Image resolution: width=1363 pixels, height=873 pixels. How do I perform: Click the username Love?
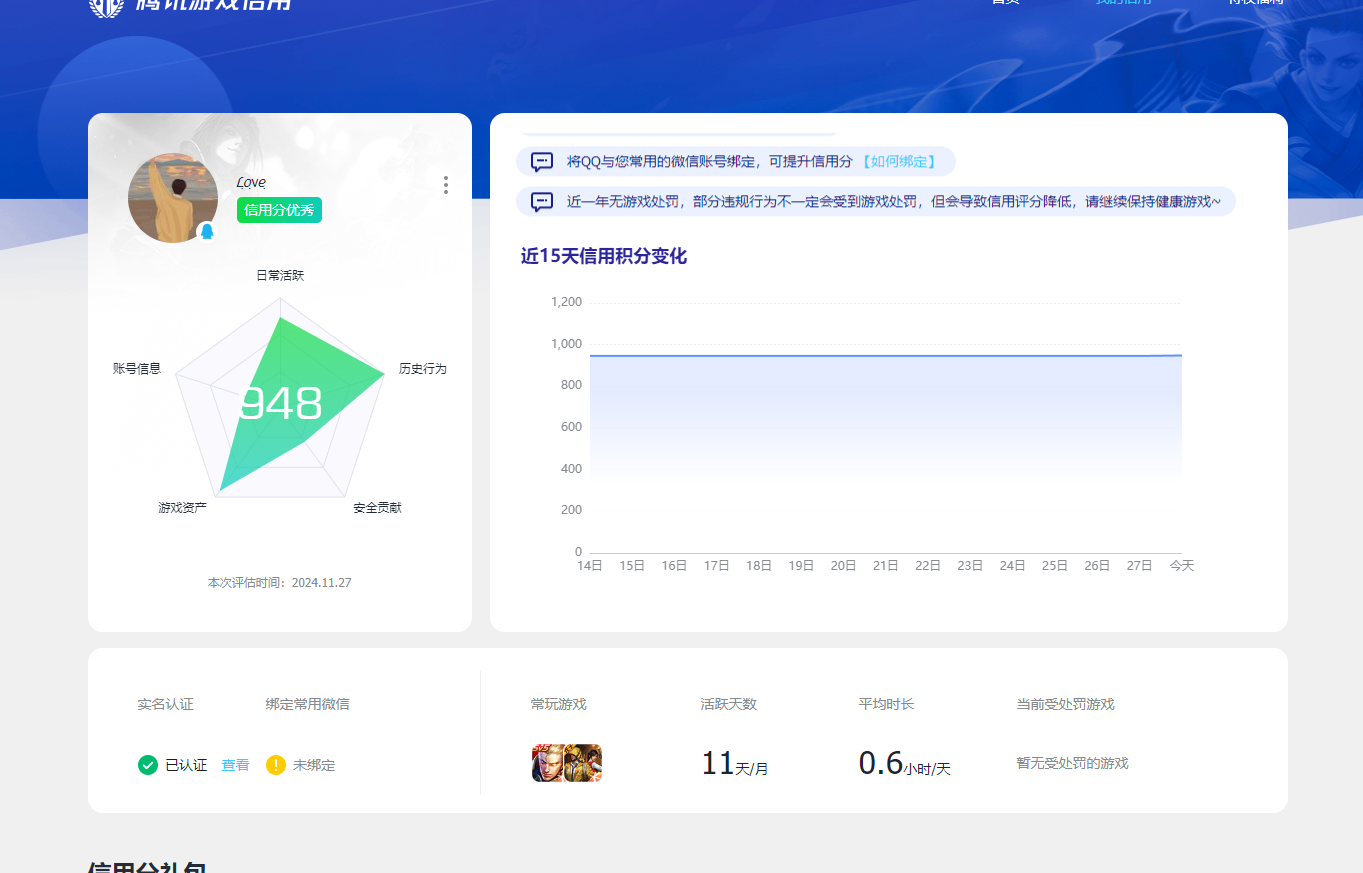click(x=251, y=182)
